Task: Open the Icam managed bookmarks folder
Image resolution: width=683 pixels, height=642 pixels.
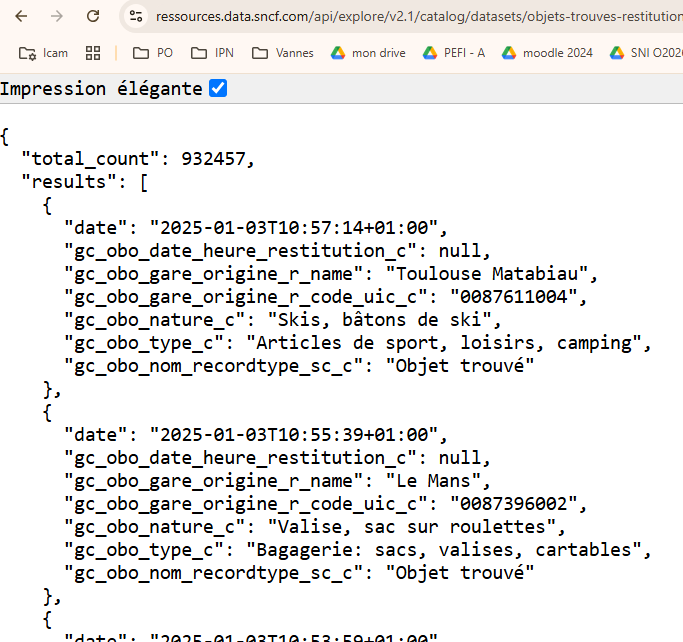Action: 43,53
